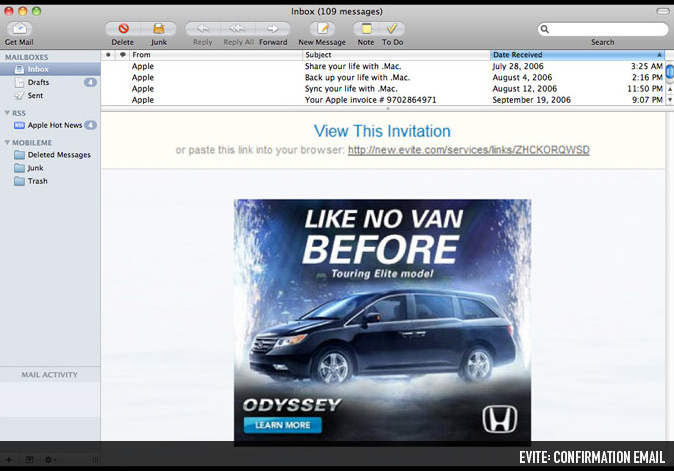Open the Drafts mailbox
Viewport: 674px width, 471px height.
tap(50, 82)
